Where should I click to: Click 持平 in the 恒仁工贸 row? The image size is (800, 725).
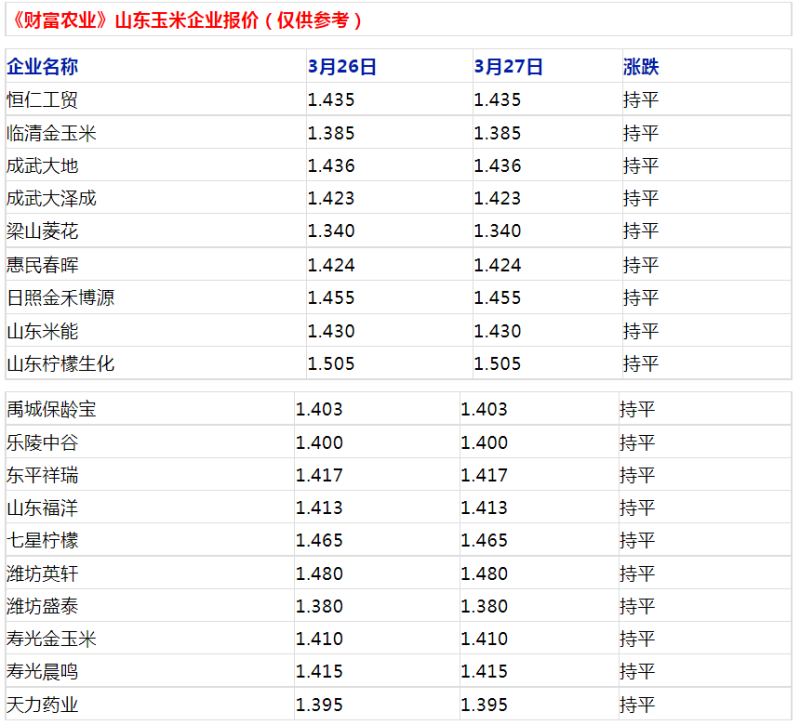click(641, 99)
